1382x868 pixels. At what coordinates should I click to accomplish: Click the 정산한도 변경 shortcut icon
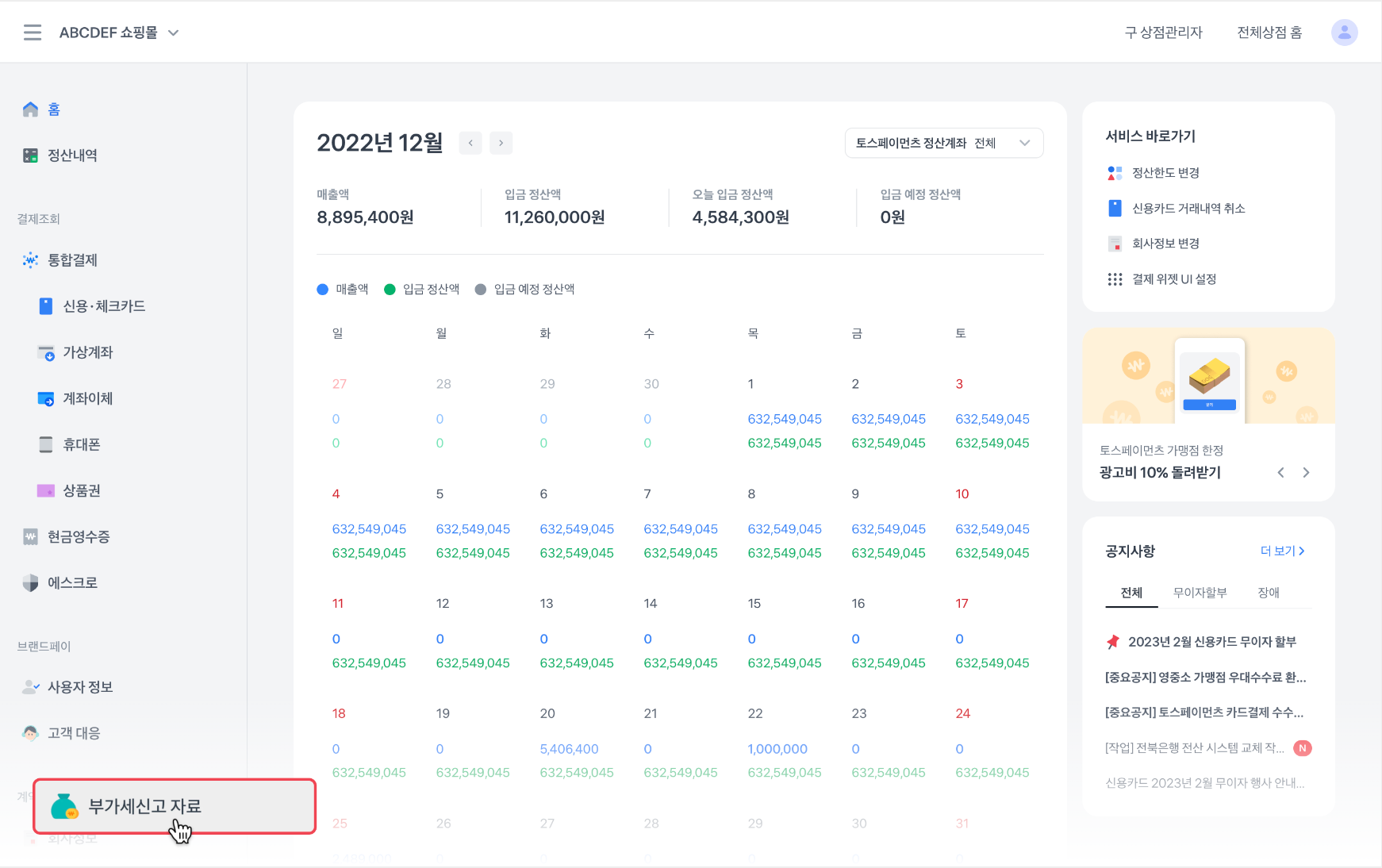click(1115, 173)
